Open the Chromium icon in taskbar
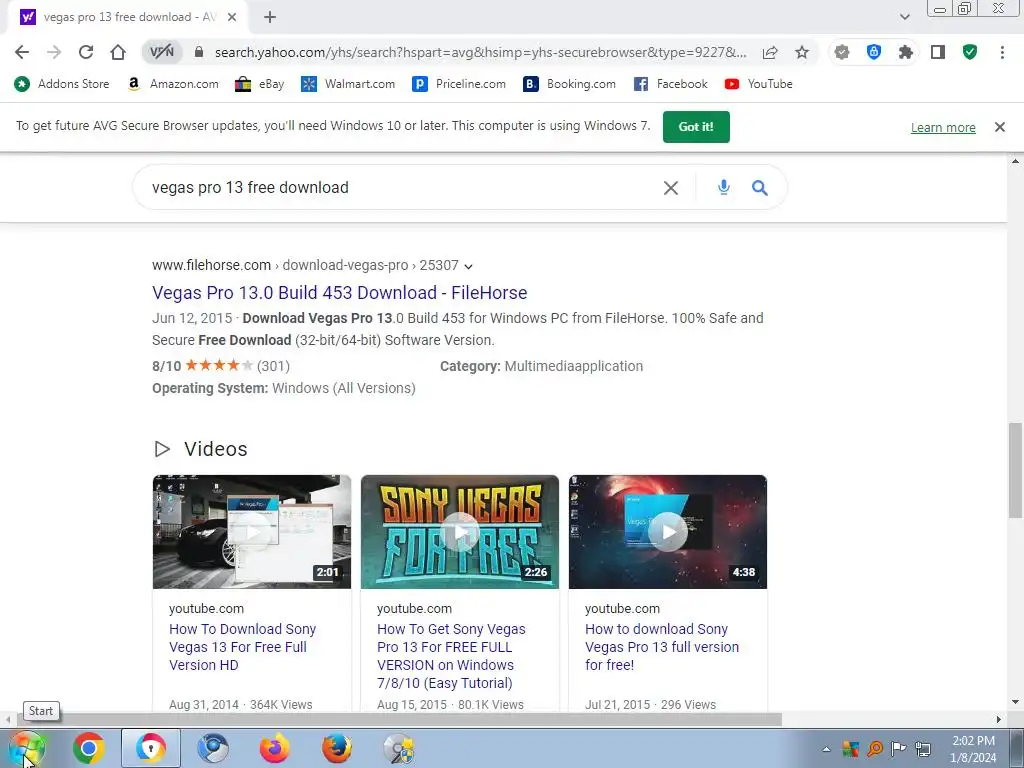 tap(213, 748)
